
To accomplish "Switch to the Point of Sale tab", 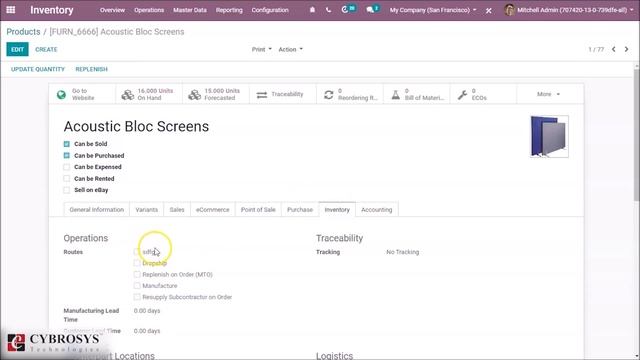I will [x=258, y=209].
